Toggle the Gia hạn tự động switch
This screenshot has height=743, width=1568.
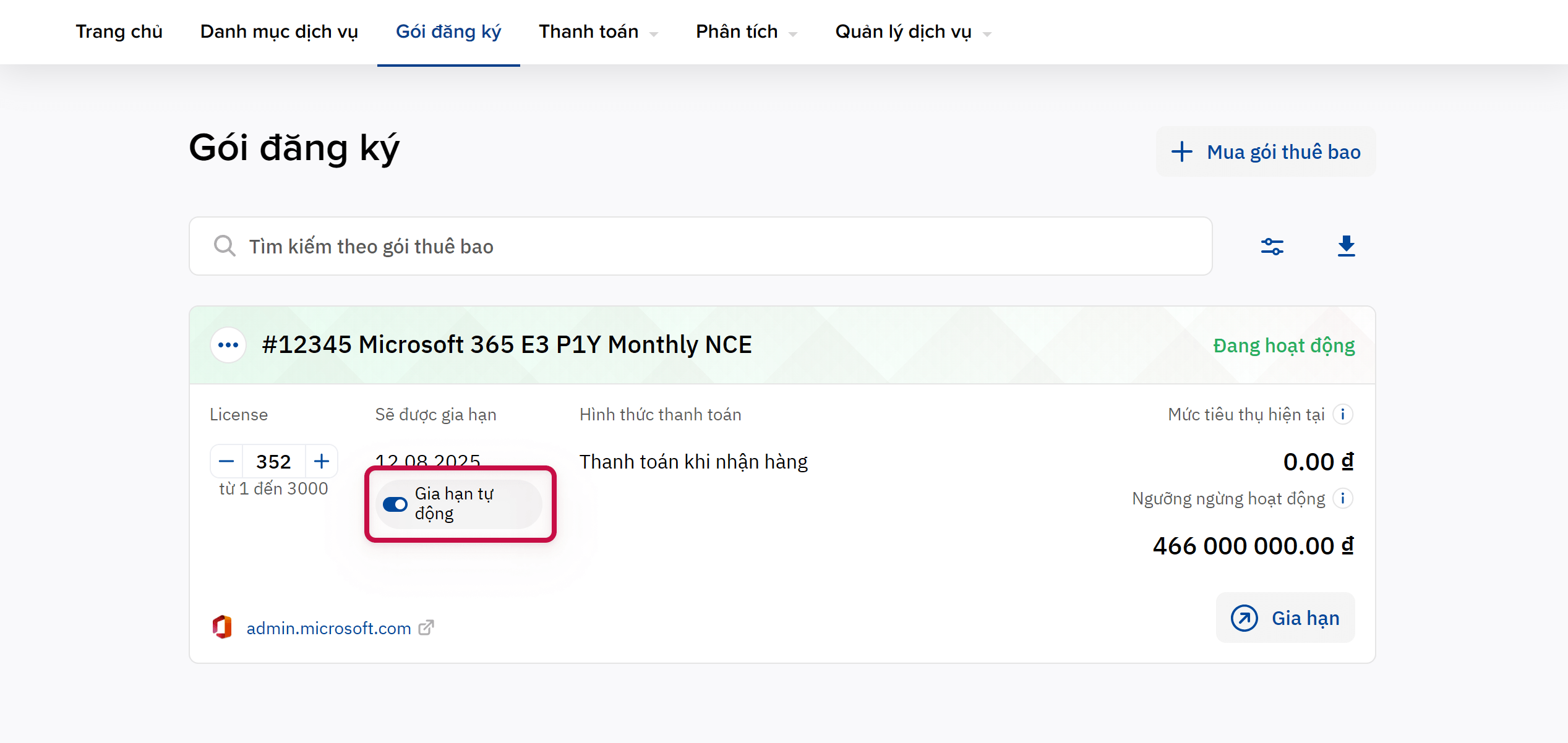click(x=395, y=504)
